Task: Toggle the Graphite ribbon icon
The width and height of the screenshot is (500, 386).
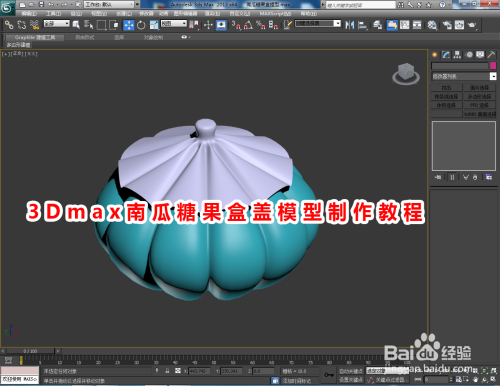Action: click(392, 25)
